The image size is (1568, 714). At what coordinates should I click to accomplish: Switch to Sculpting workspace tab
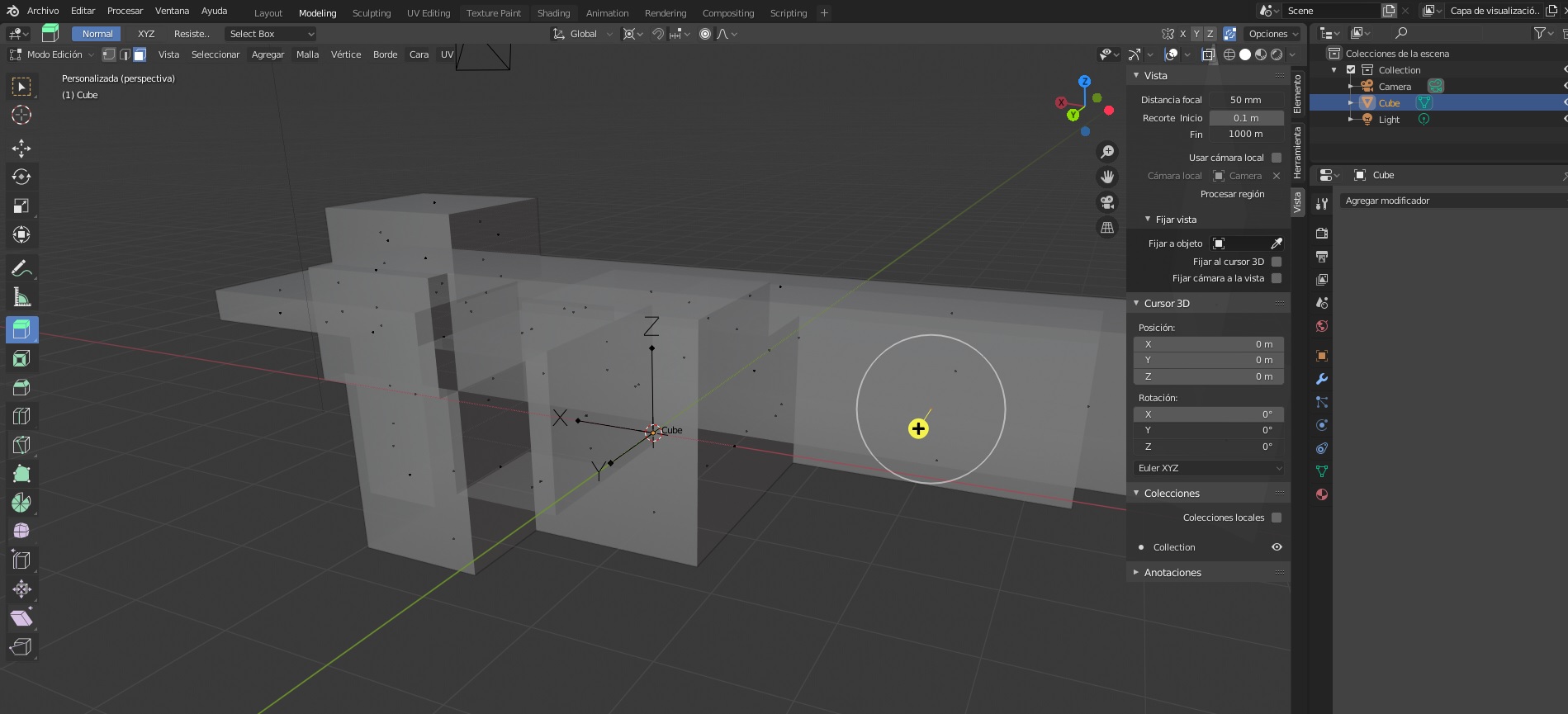point(372,13)
